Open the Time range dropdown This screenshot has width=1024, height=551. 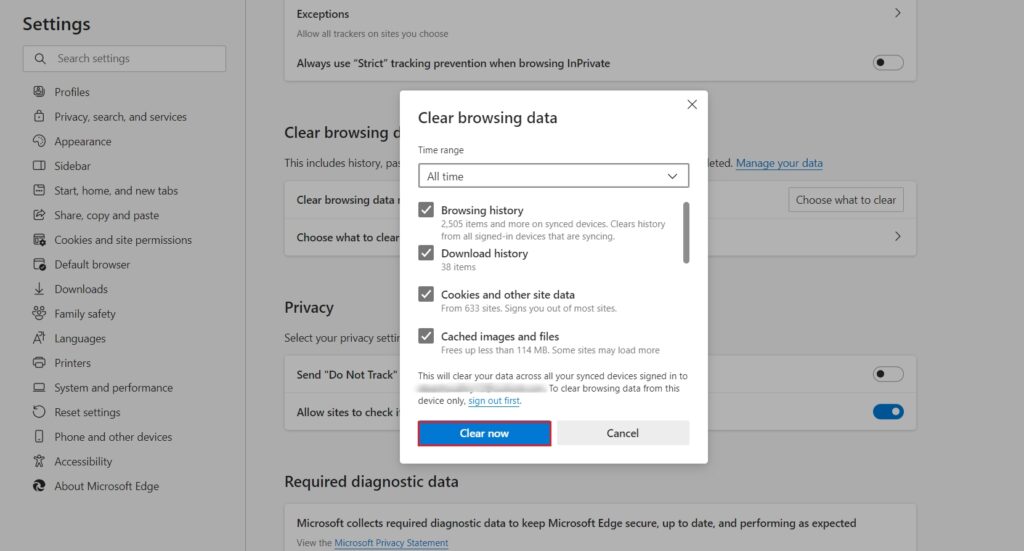click(x=553, y=176)
